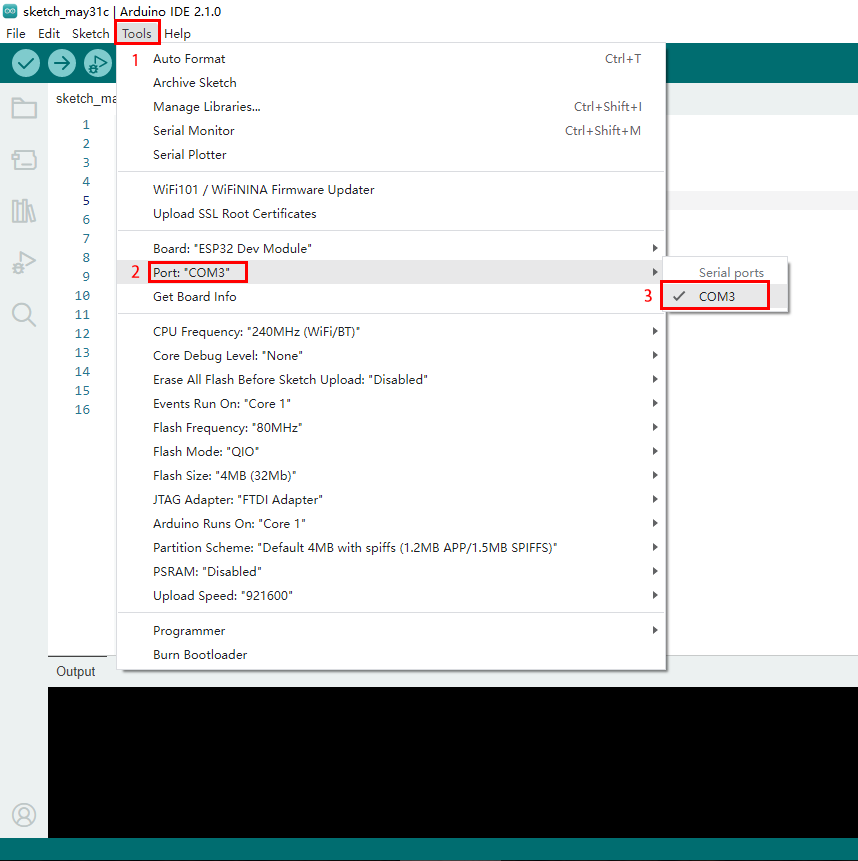
Task: Click the Upload arrow button
Action: 61,63
